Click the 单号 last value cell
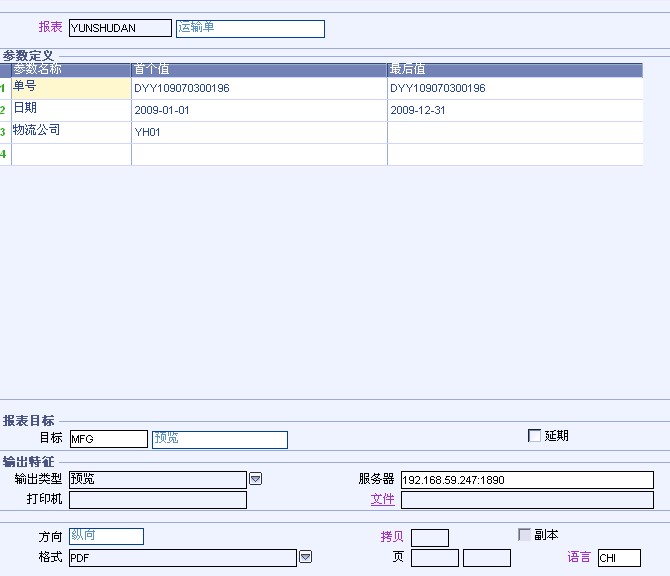Viewport: 670px width, 576px height. coord(514,88)
